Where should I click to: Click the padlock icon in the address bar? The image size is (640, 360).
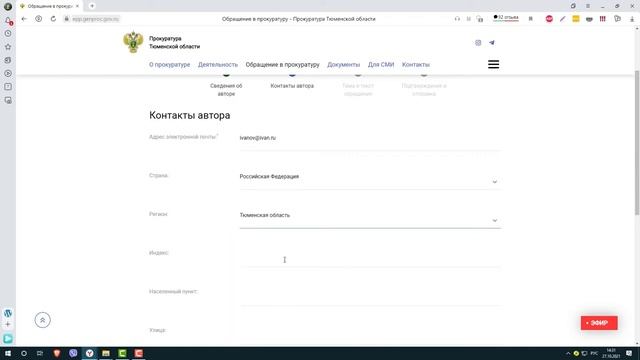tap(67, 19)
